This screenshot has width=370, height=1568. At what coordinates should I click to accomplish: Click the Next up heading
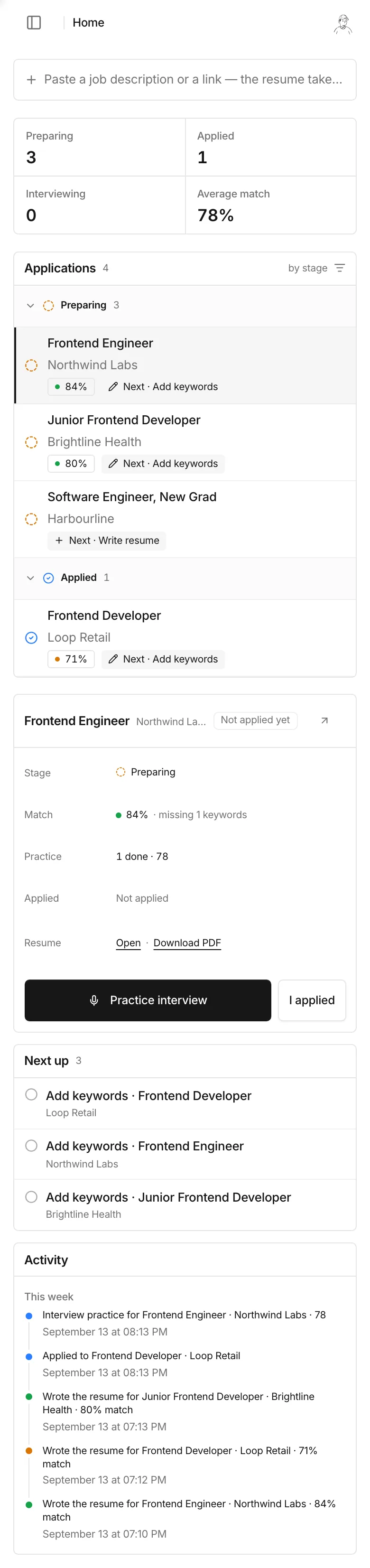tap(46, 1060)
